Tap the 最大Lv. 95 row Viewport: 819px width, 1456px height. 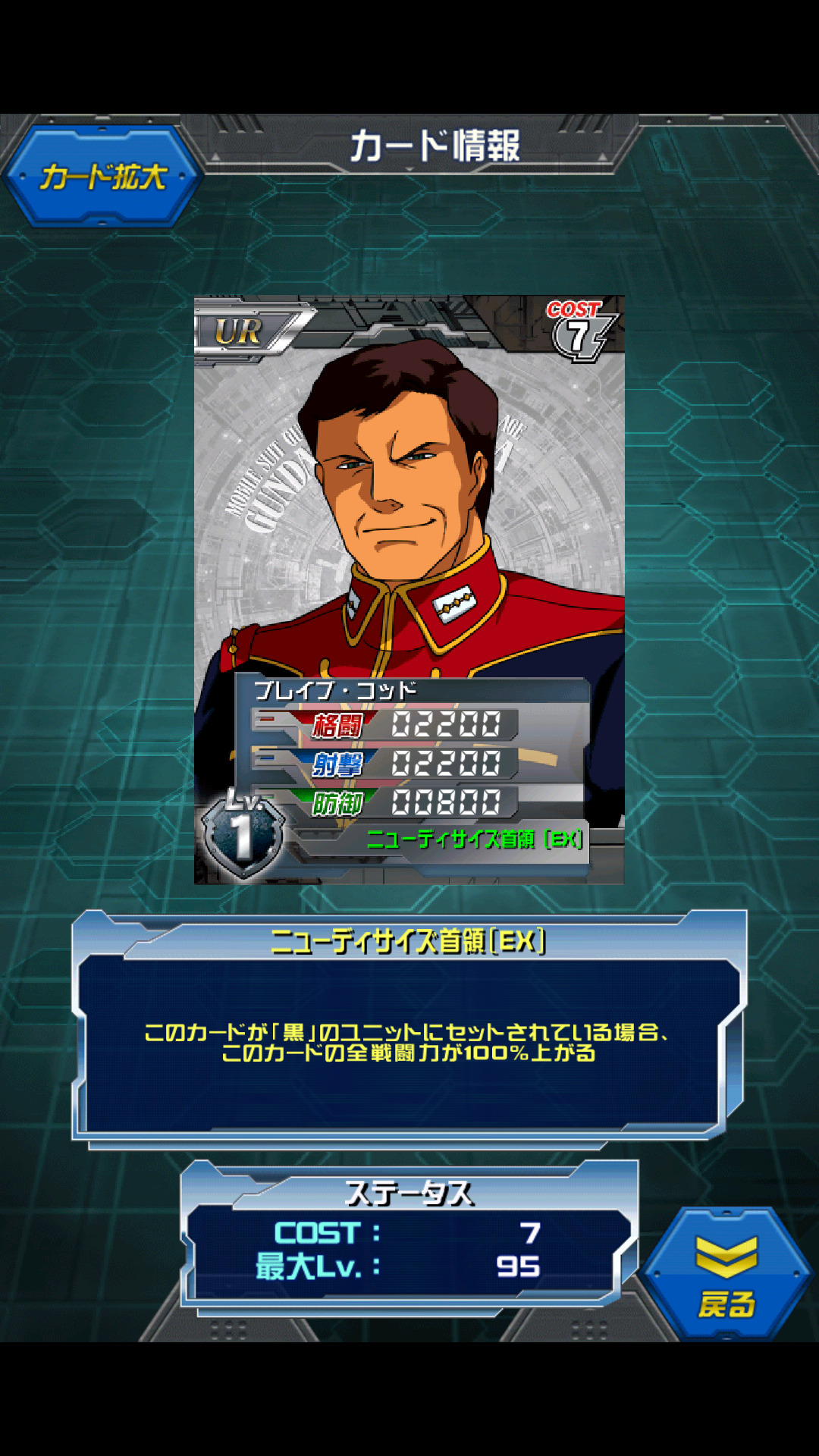(x=399, y=1266)
